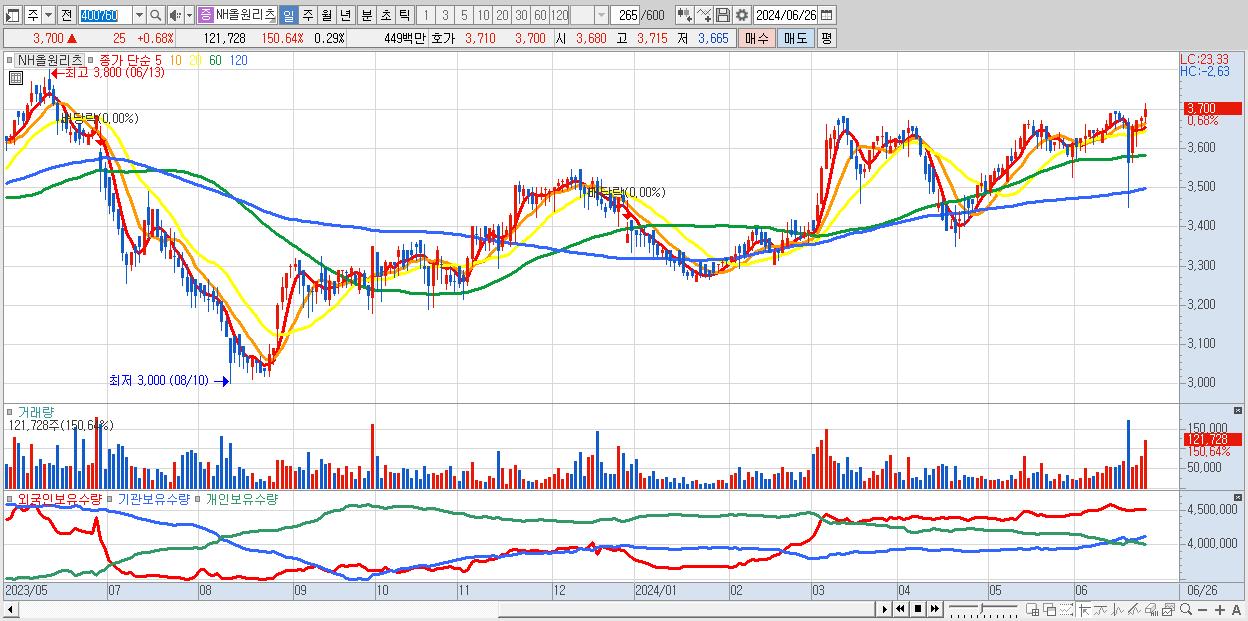This screenshot has width=1248, height=621.
Task: Click the orange 10 moving average label
Action: [176, 60]
